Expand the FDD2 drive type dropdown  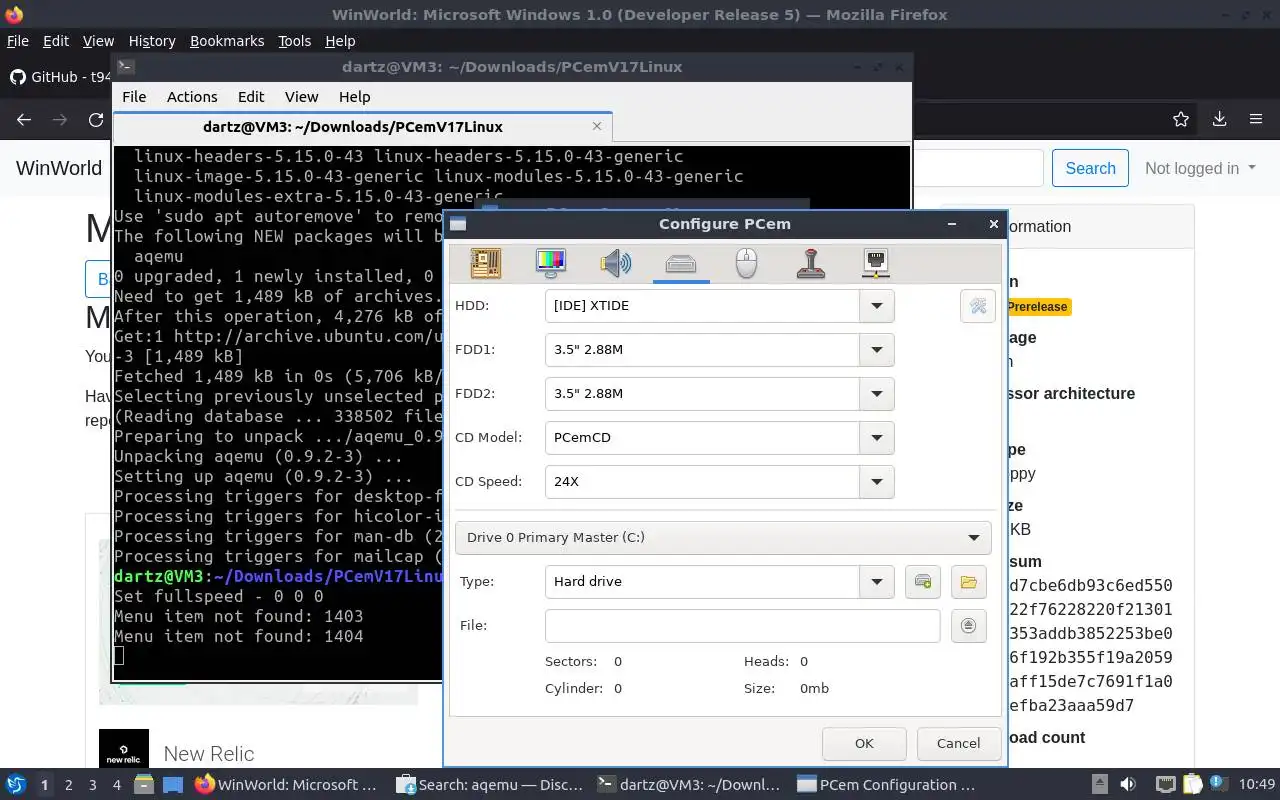point(877,394)
